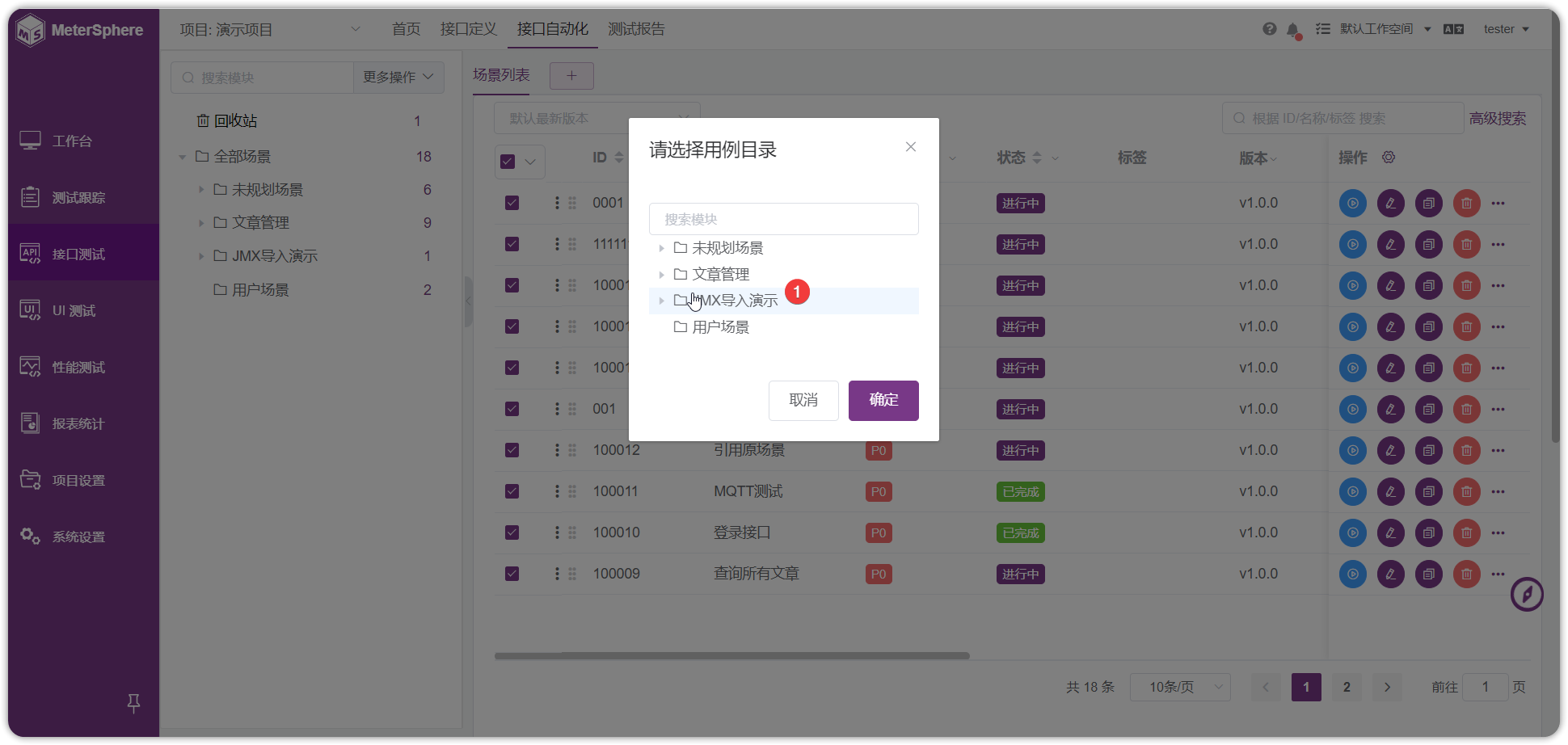The image size is (1568, 745).
Task: Switch to the 测试报告 tab
Action: point(636,29)
